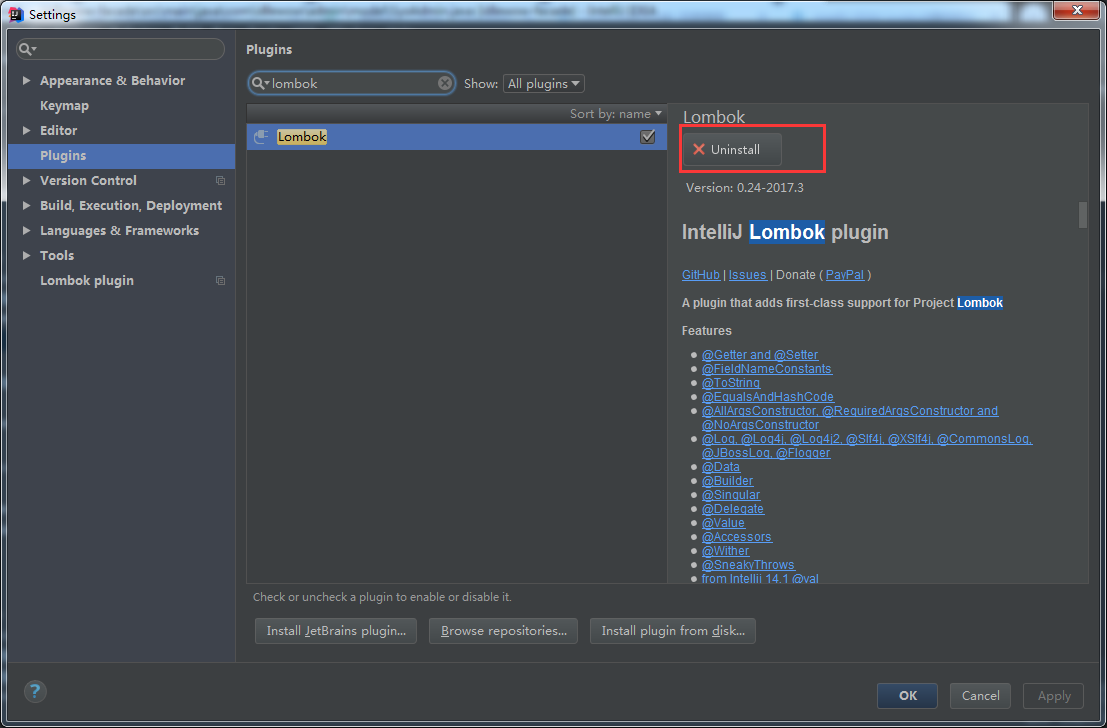Image resolution: width=1107 pixels, height=728 pixels.
Task: Focus the plugin search field
Action: [352, 83]
